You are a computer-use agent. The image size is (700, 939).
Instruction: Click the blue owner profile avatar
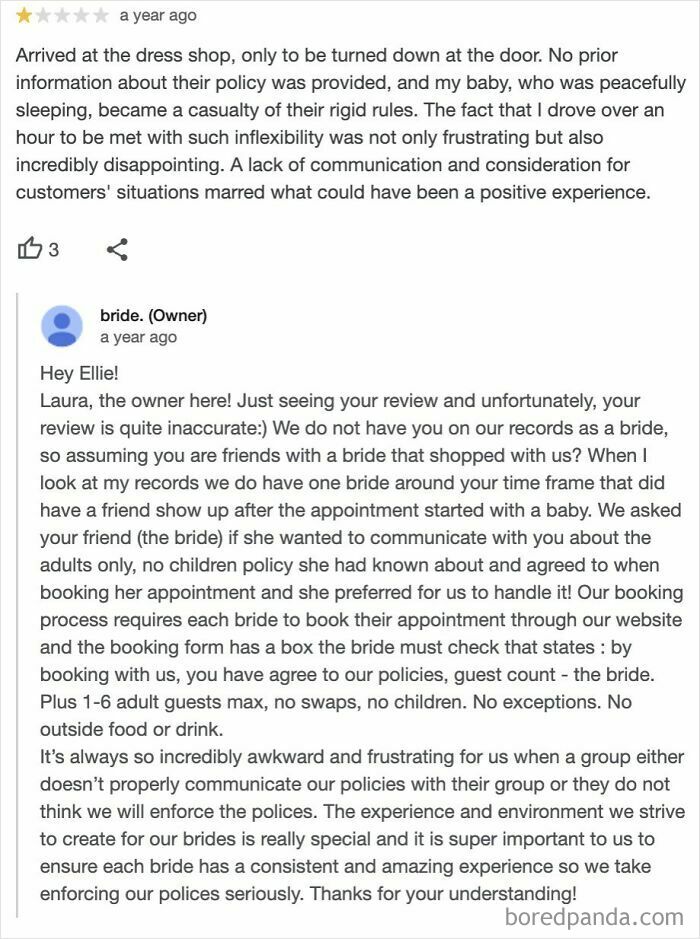[x=61, y=325]
